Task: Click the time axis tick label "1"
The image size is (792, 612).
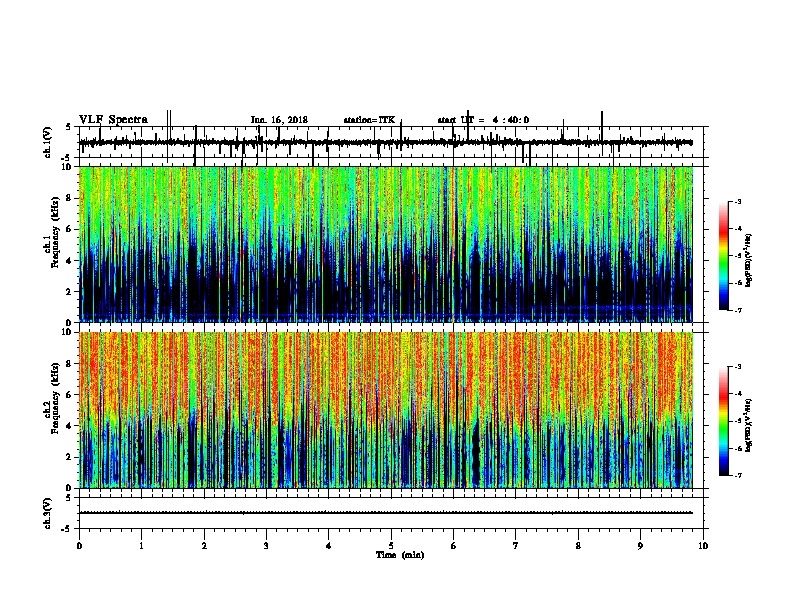Action: click(141, 546)
